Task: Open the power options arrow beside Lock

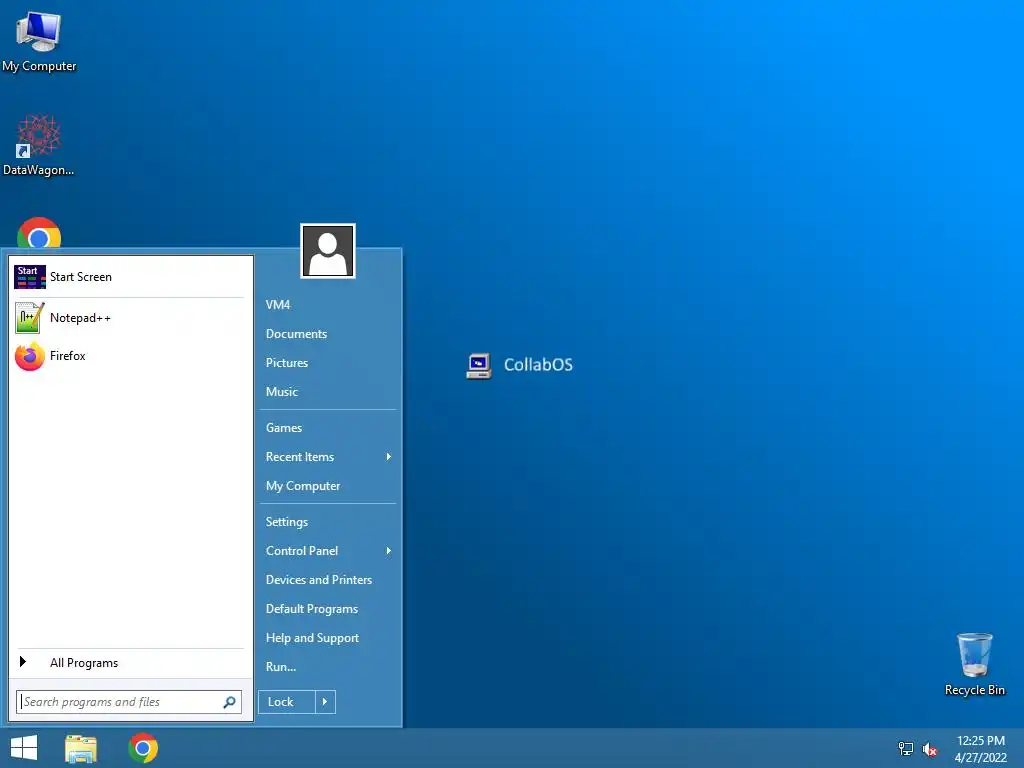Action: [325, 702]
